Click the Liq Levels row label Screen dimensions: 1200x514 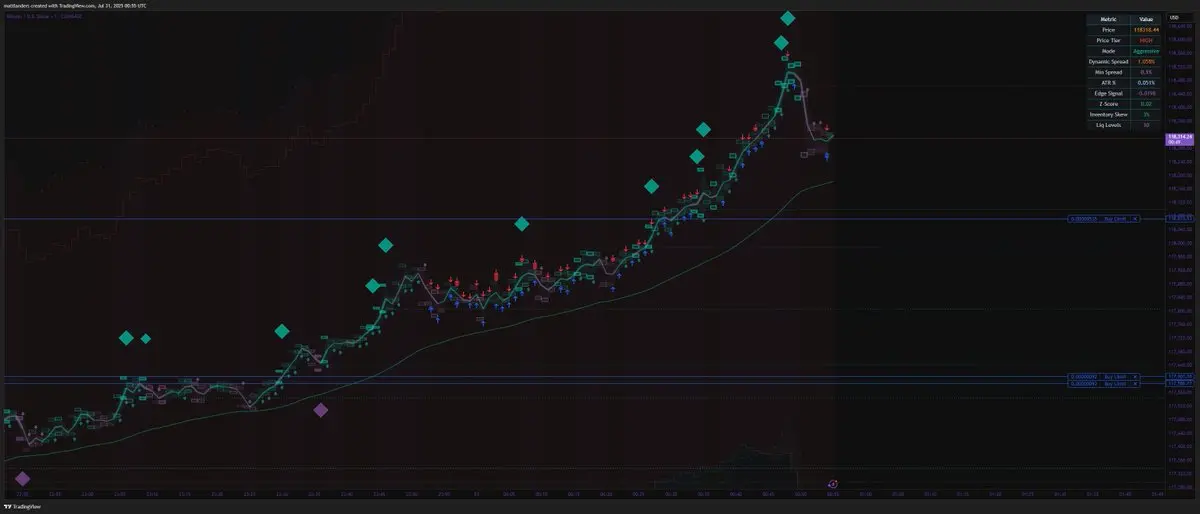1108,125
